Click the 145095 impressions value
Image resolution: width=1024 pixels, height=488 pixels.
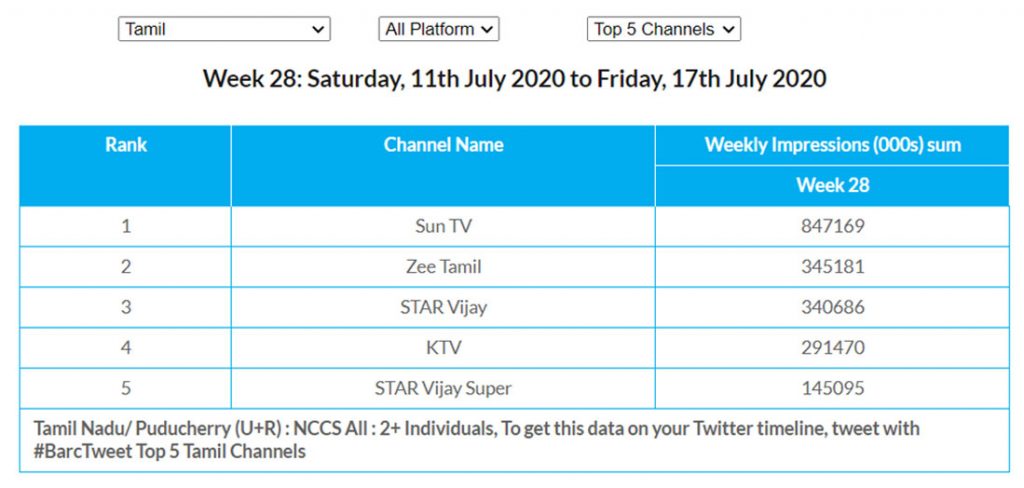point(832,388)
